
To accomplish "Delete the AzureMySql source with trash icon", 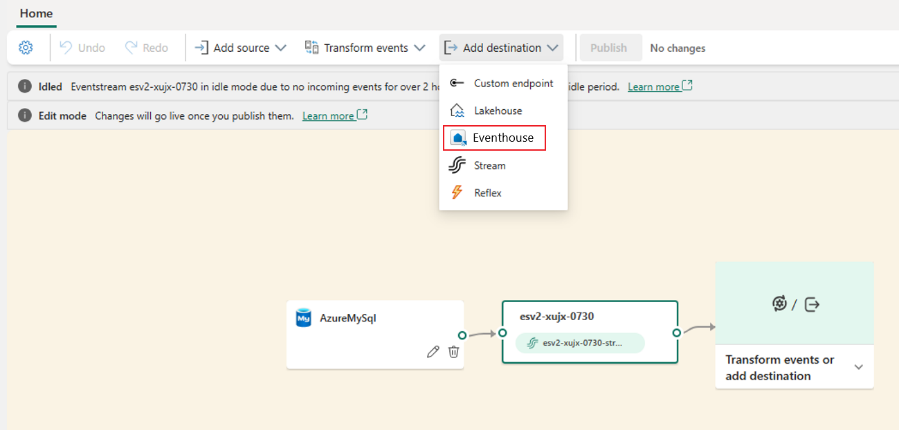I will pyautogui.click(x=454, y=351).
